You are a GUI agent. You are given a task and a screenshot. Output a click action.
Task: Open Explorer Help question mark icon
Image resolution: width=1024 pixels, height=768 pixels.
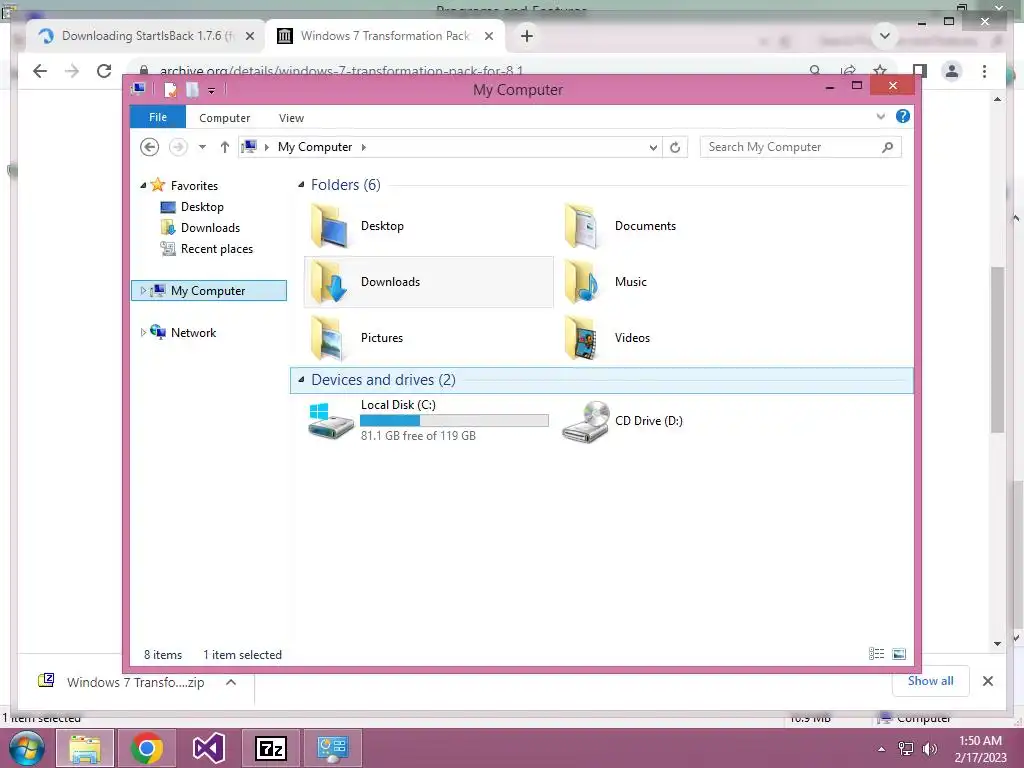point(903,116)
